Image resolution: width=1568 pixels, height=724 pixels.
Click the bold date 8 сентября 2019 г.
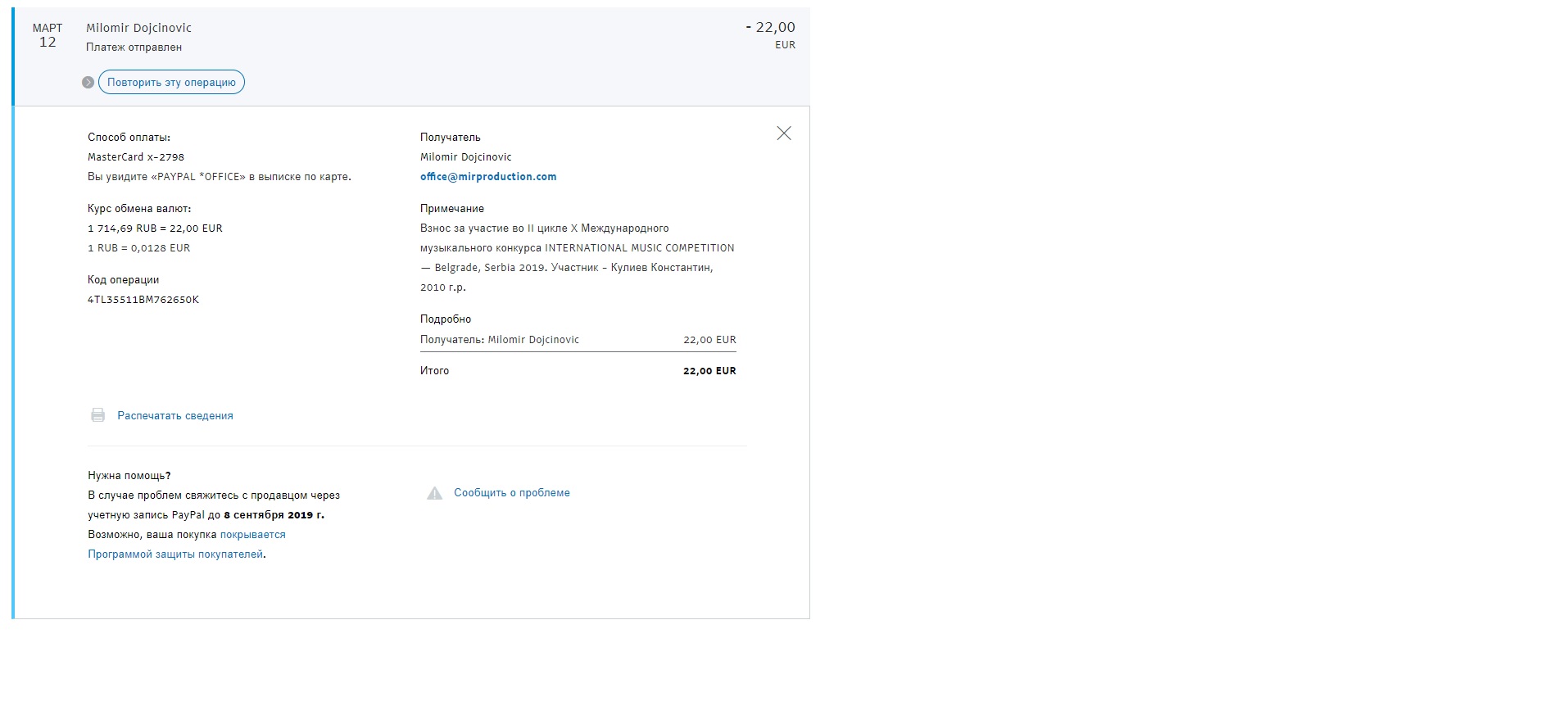point(274,515)
